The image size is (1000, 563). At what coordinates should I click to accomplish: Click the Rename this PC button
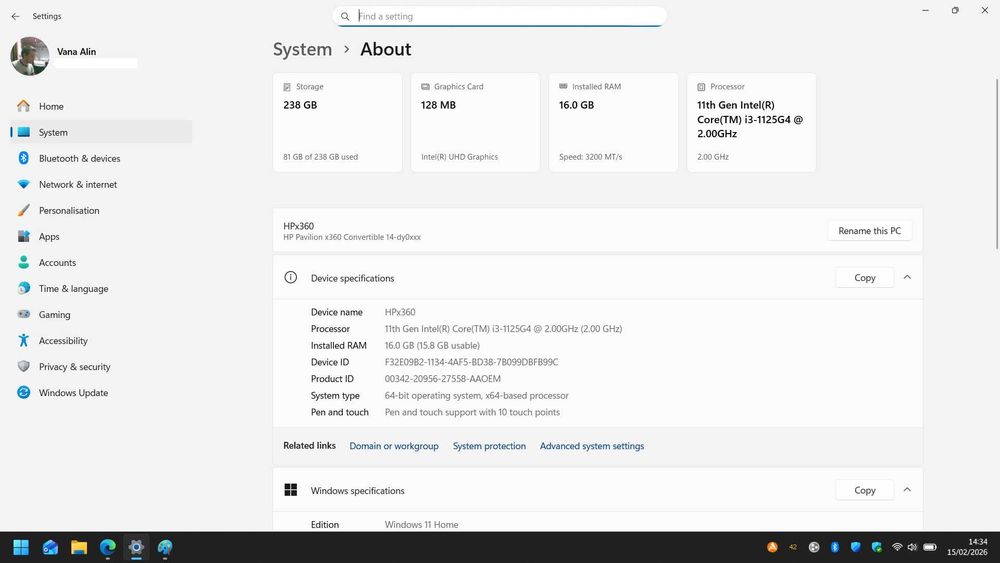pos(869,231)
